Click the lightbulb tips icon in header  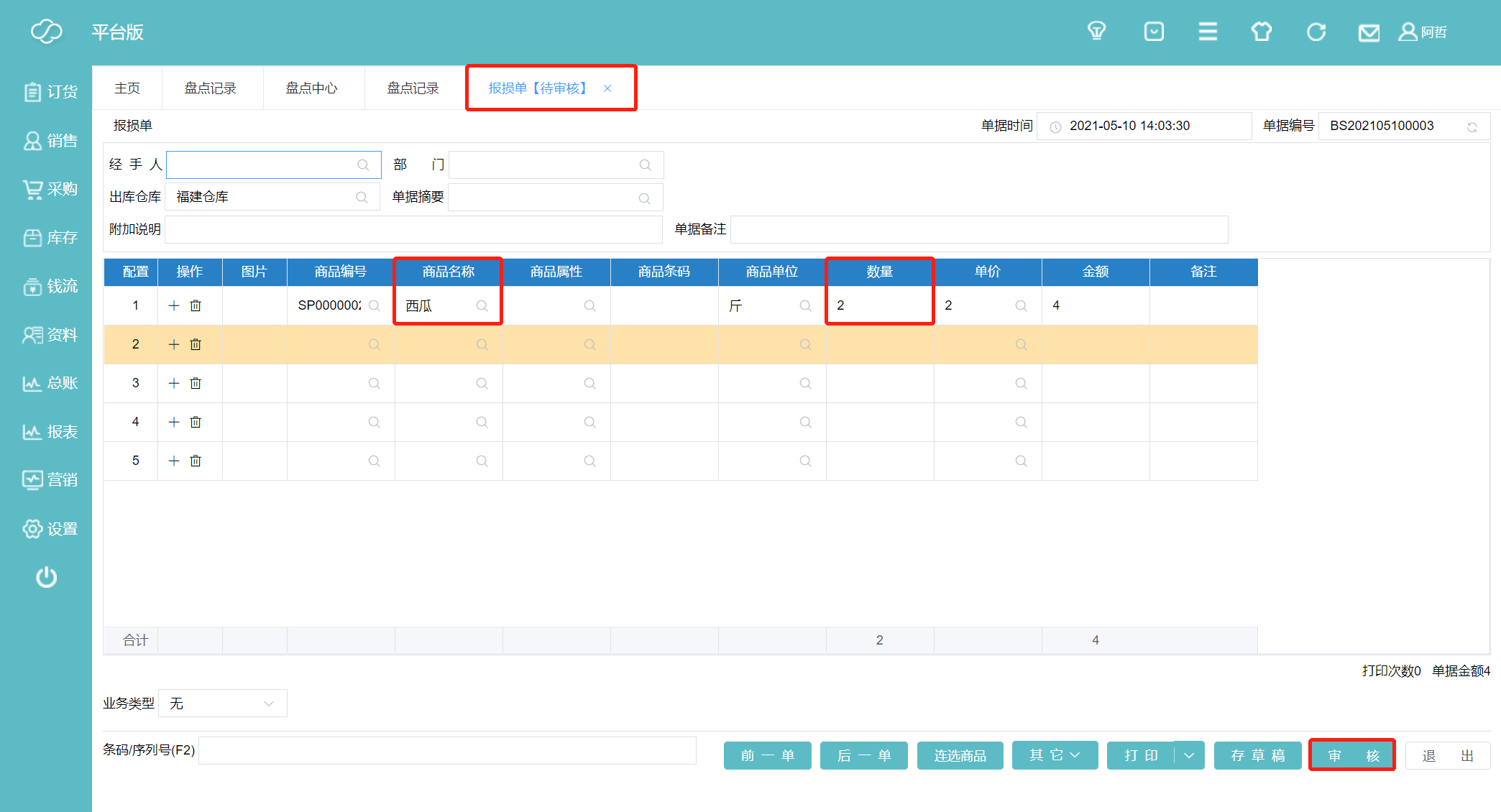[x=1096, y=32]
